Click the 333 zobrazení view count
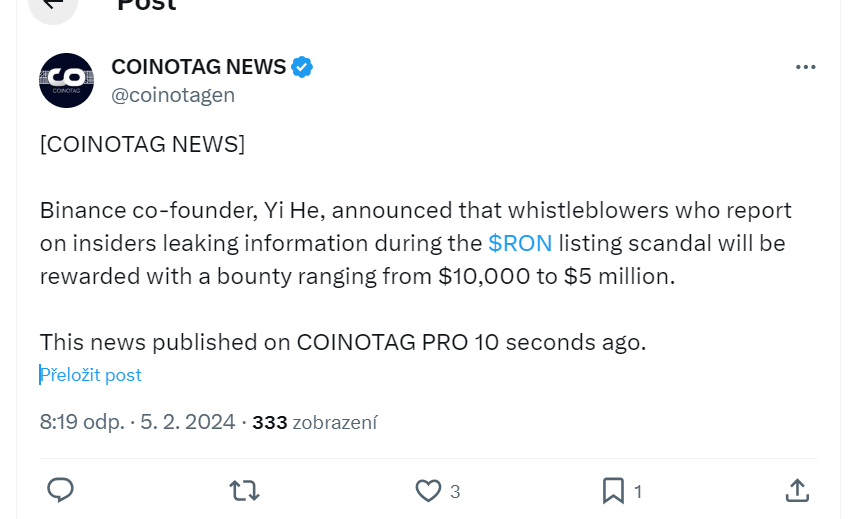Image resolution: width=848 pixels, height=519 pixels. pos(314,423)
